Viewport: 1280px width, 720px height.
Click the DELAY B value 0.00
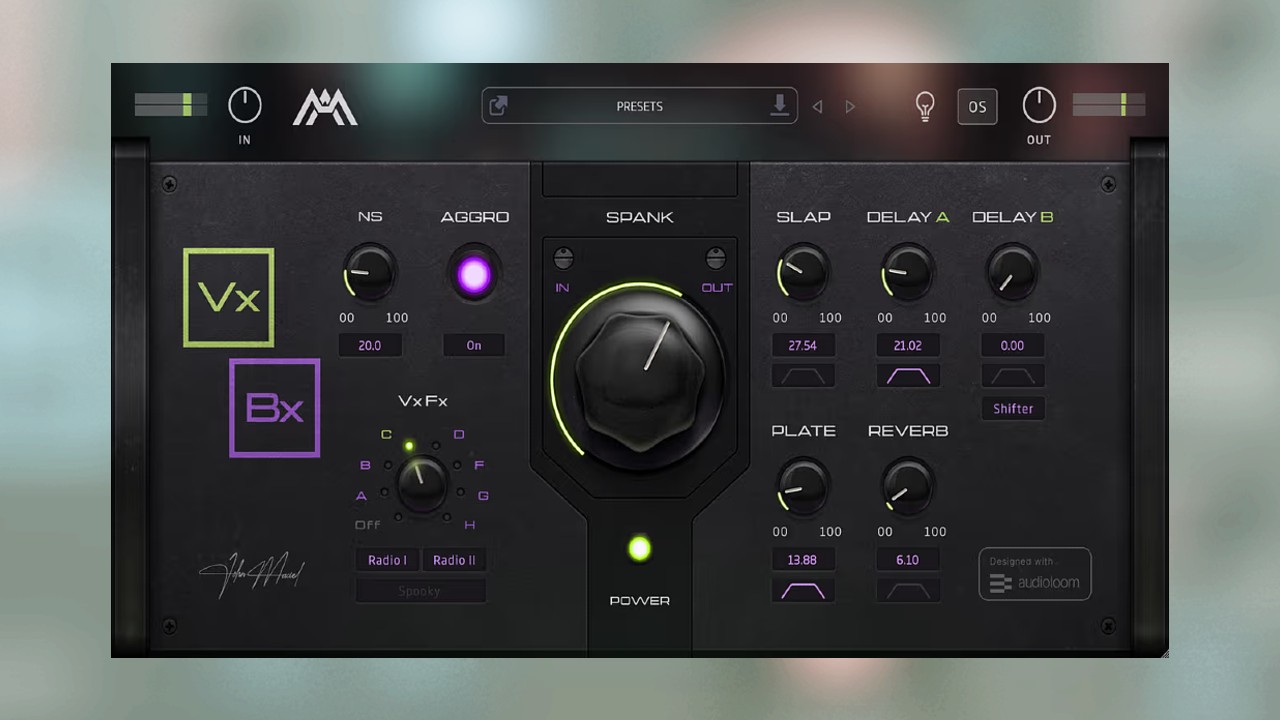pos(1012,345)
